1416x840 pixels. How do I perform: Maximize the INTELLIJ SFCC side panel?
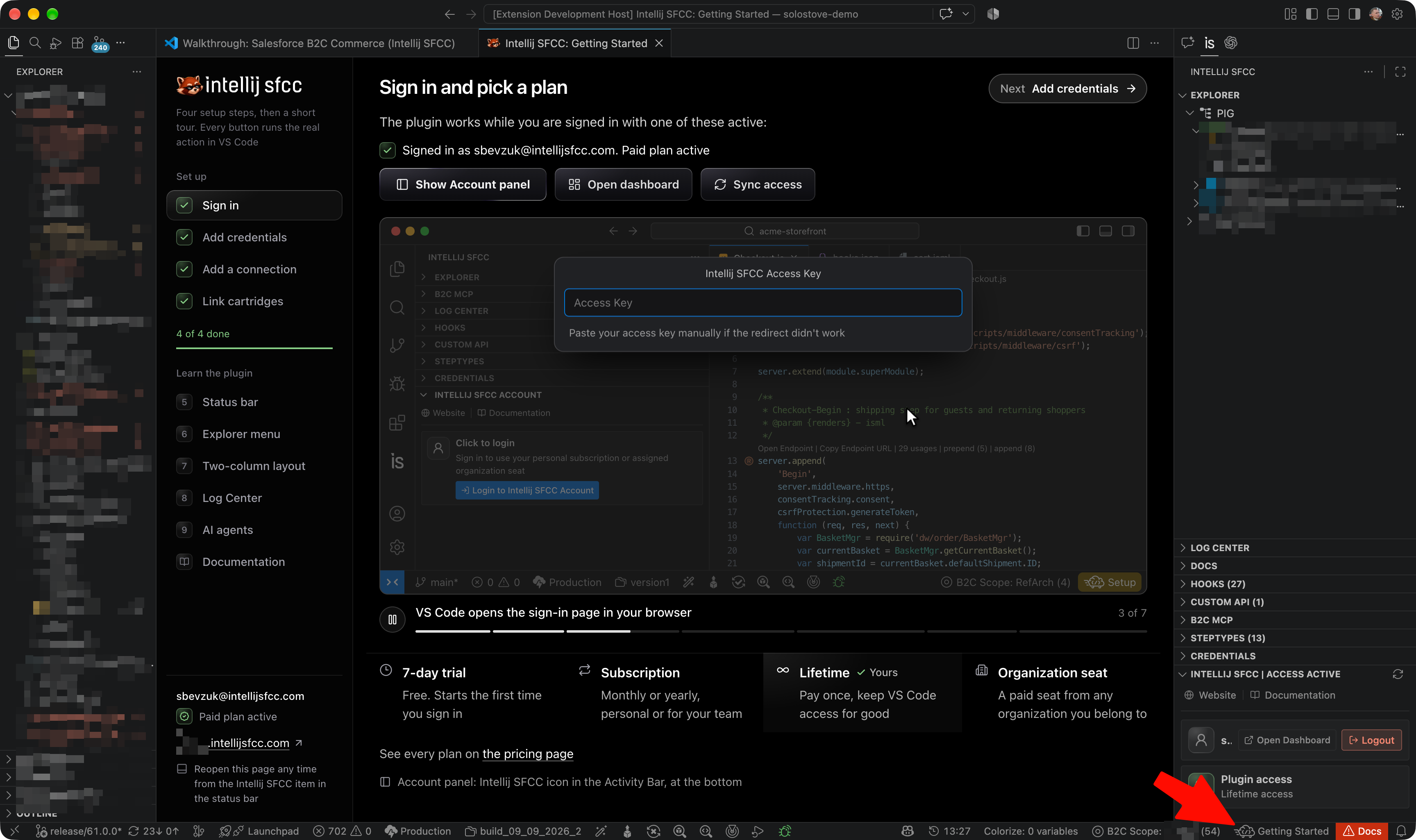(1400, 71)
